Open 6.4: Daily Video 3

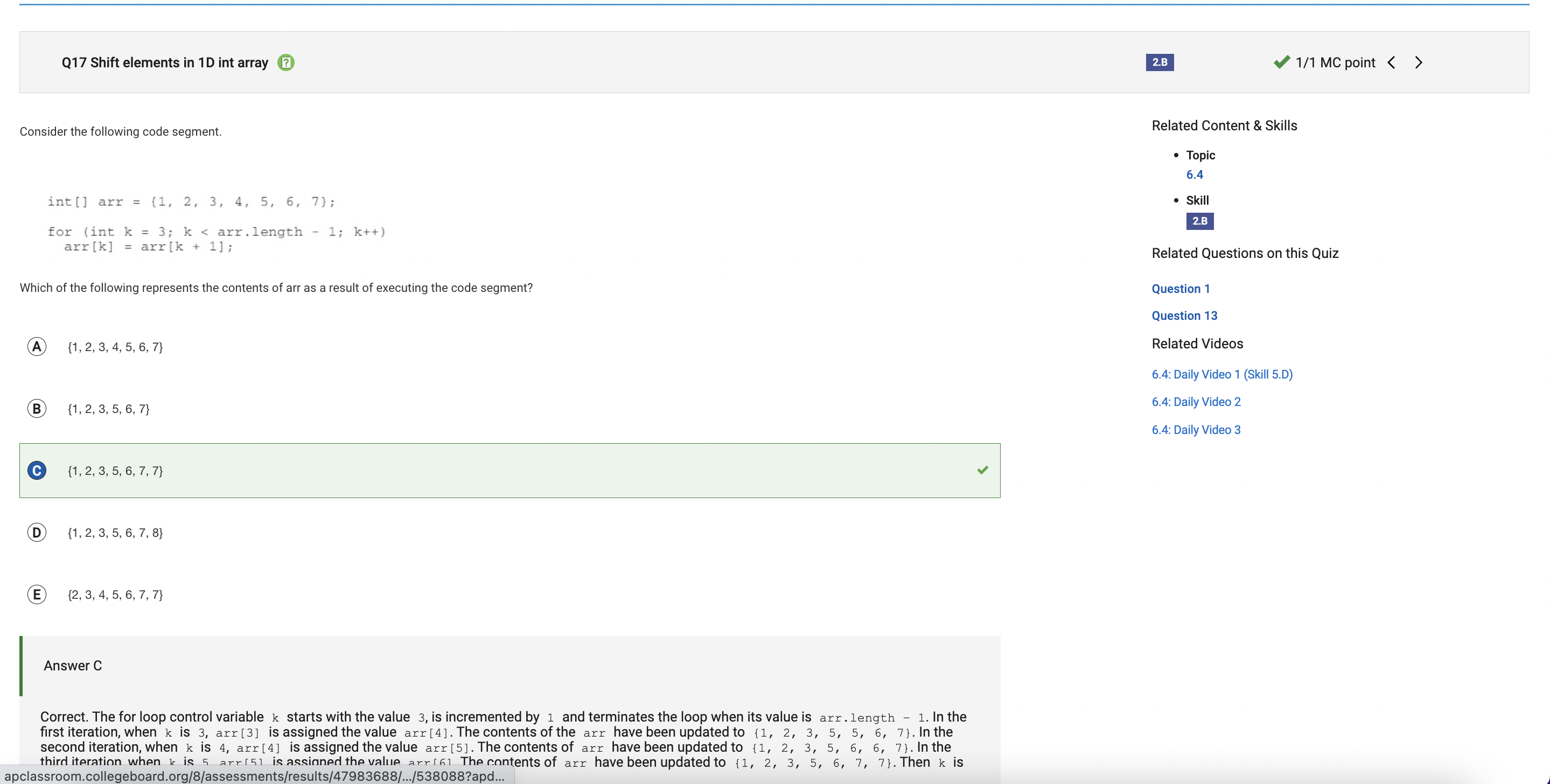pos(1196,430)
